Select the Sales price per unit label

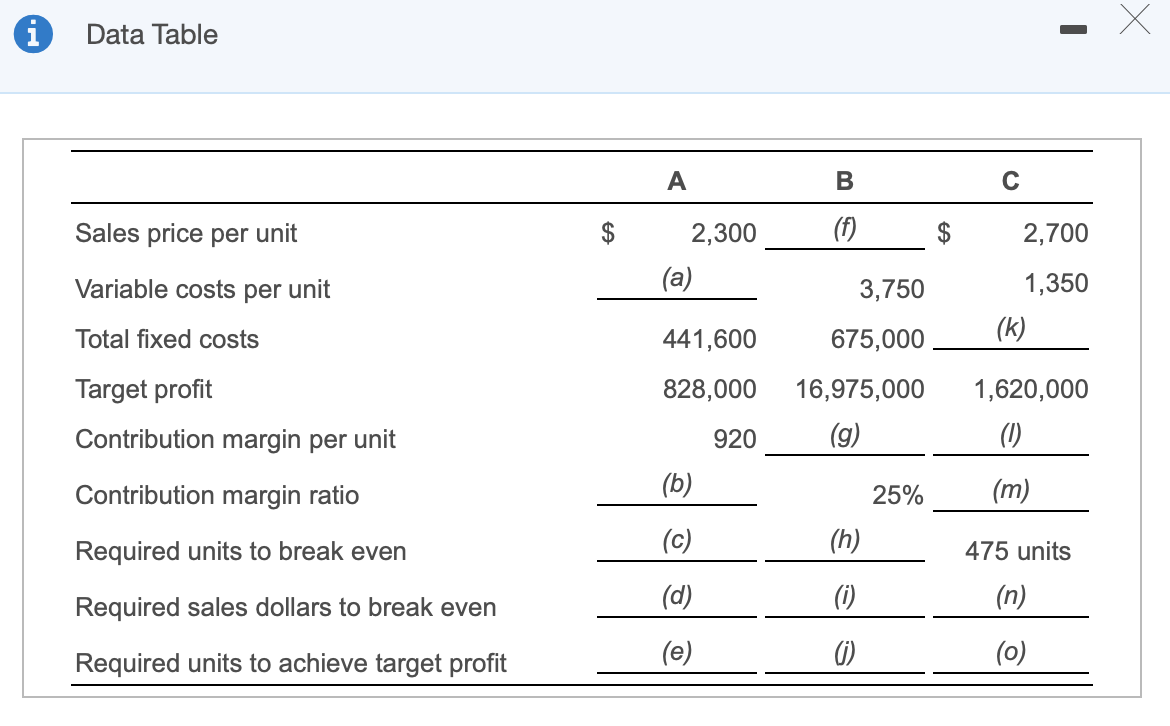[x=185, y=233]
